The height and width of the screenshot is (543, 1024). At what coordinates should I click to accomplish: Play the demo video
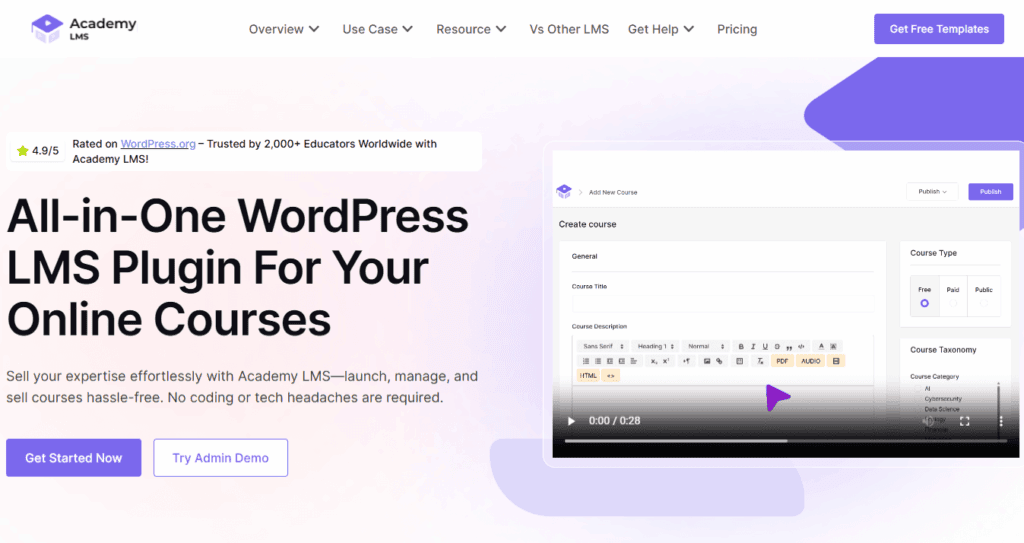pos(571,421)
